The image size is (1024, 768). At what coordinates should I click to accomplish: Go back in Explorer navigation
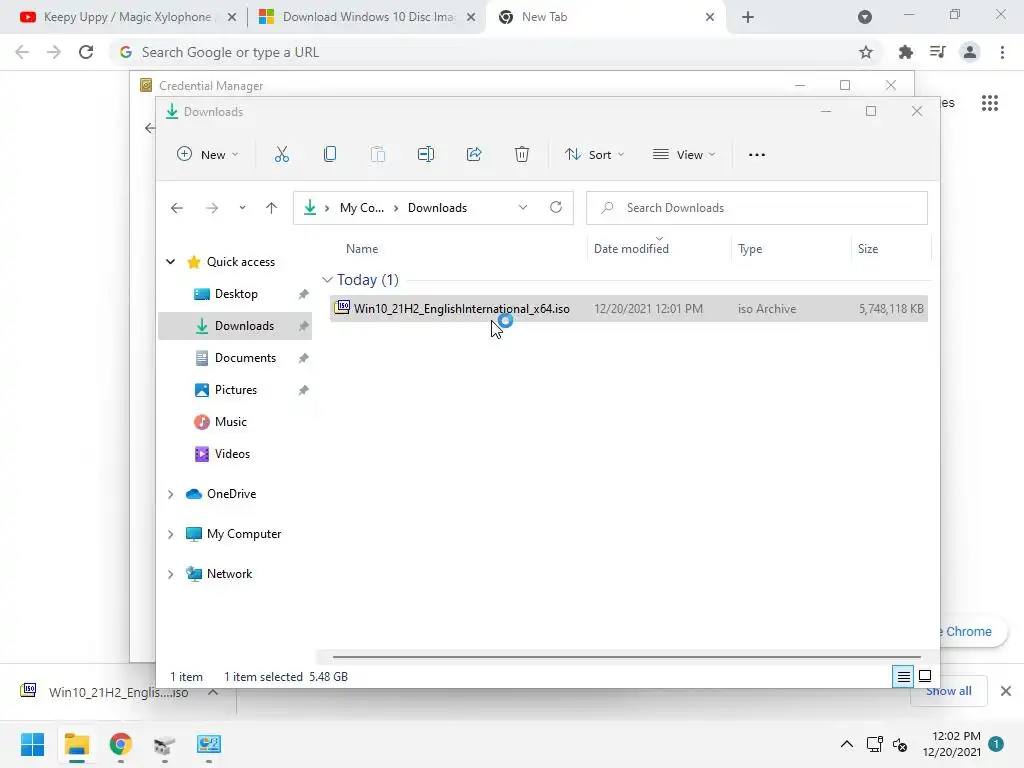click(x=177, y=208)
